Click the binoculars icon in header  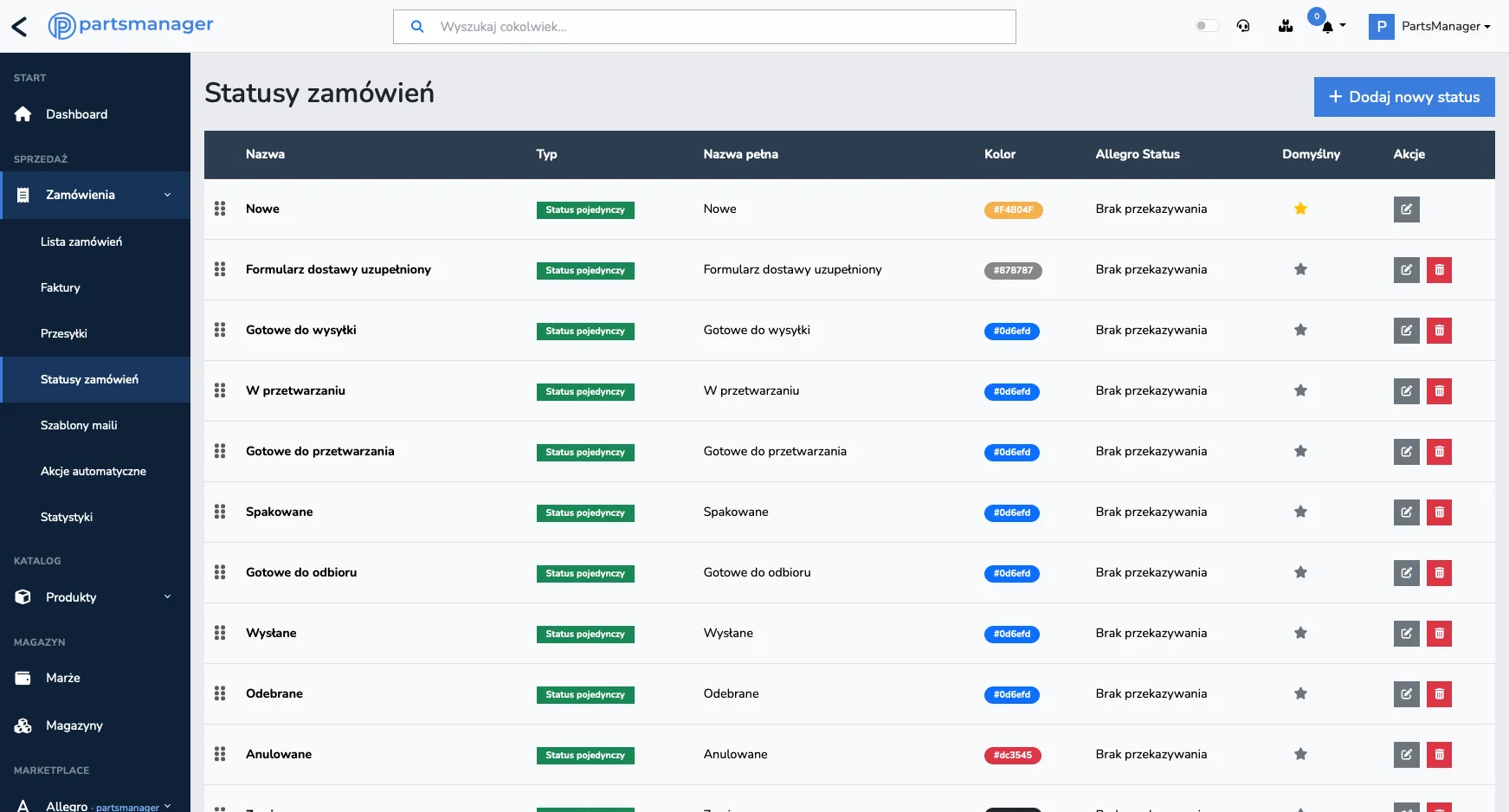[1286, 26]
